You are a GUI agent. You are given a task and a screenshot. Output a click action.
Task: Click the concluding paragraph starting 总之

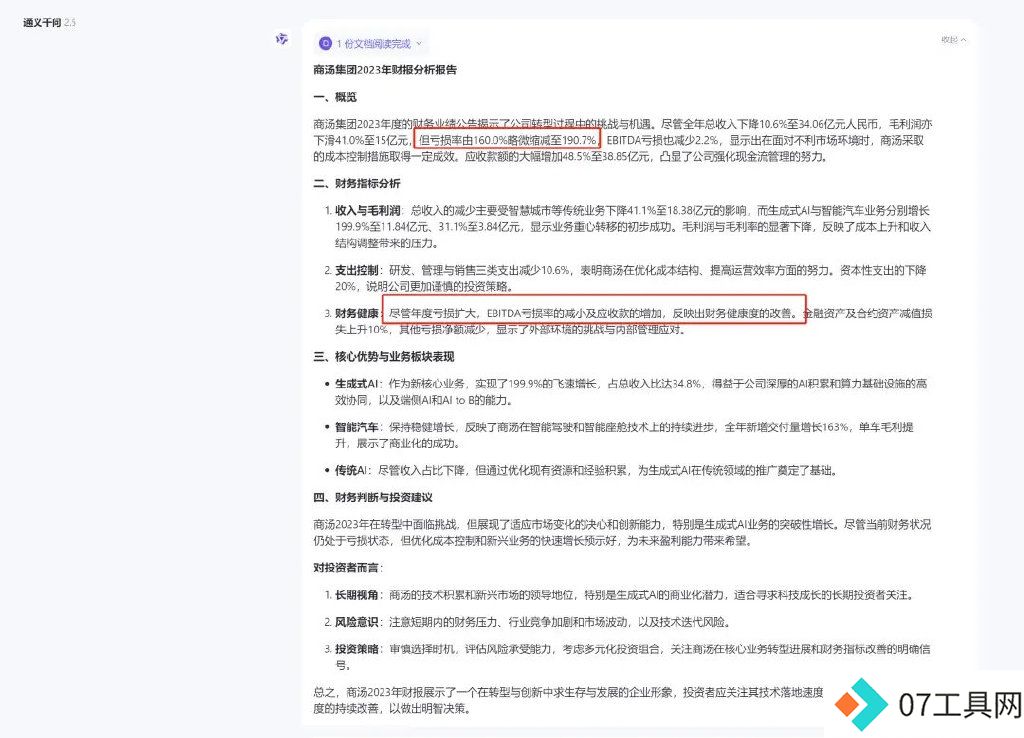(568, 700)
